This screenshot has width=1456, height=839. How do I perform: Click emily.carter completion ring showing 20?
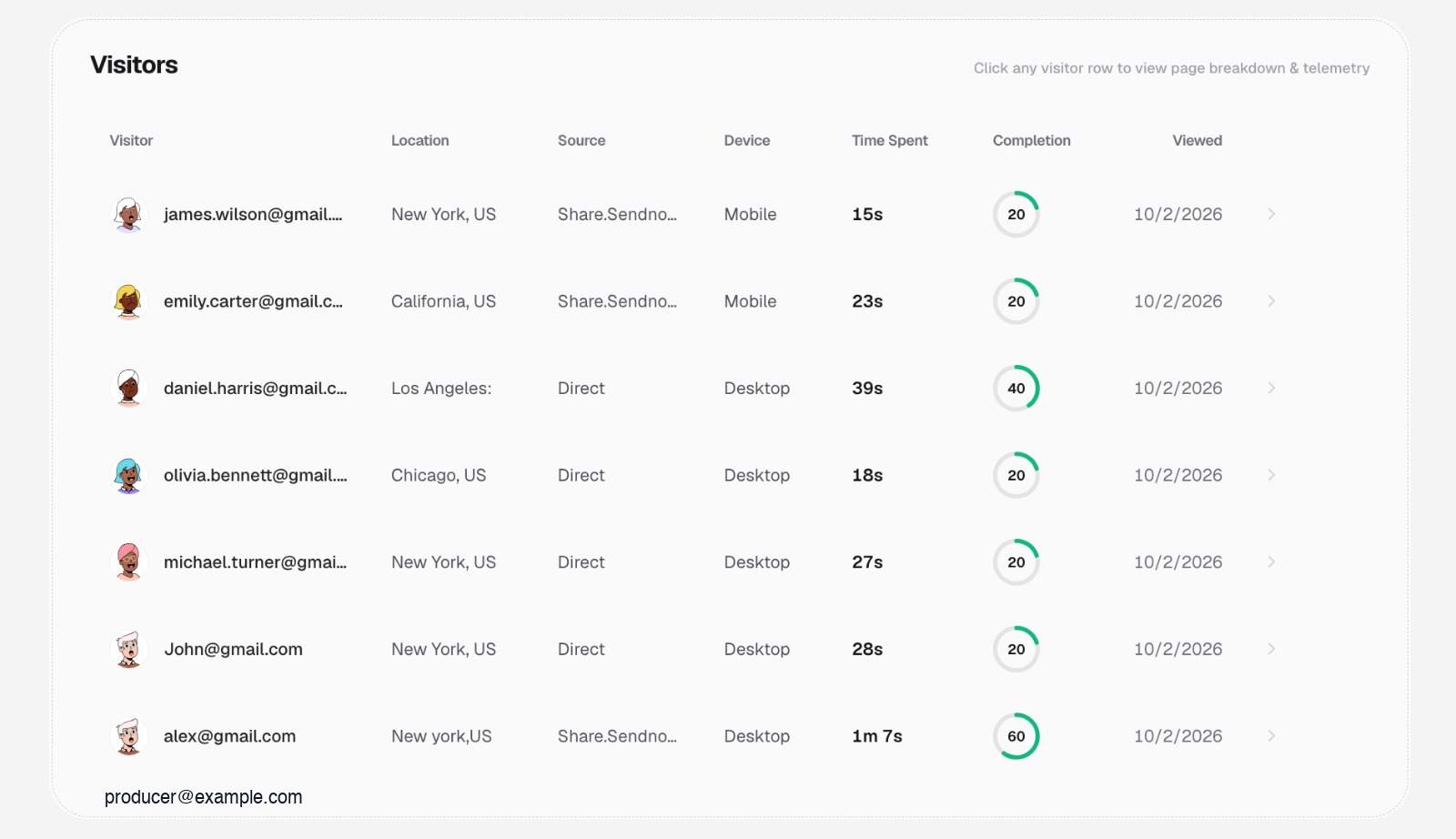tap(1016, 301)
